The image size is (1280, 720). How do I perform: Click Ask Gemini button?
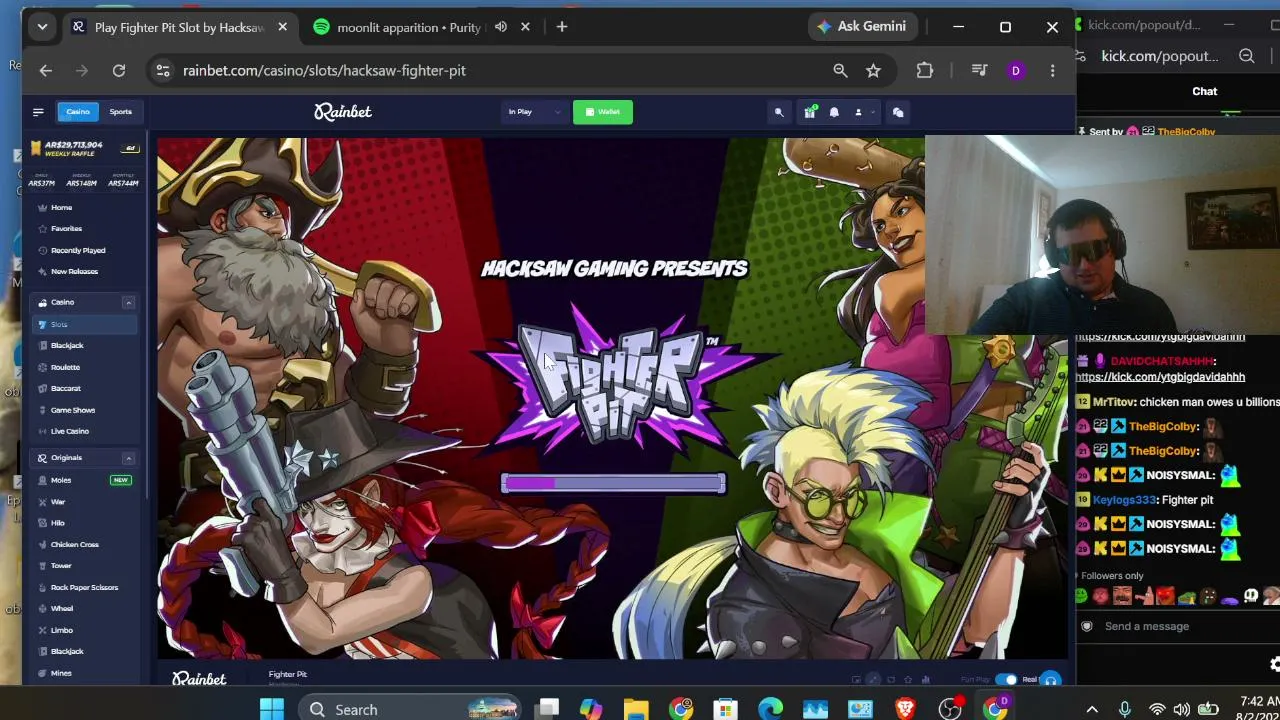(862, 27)
